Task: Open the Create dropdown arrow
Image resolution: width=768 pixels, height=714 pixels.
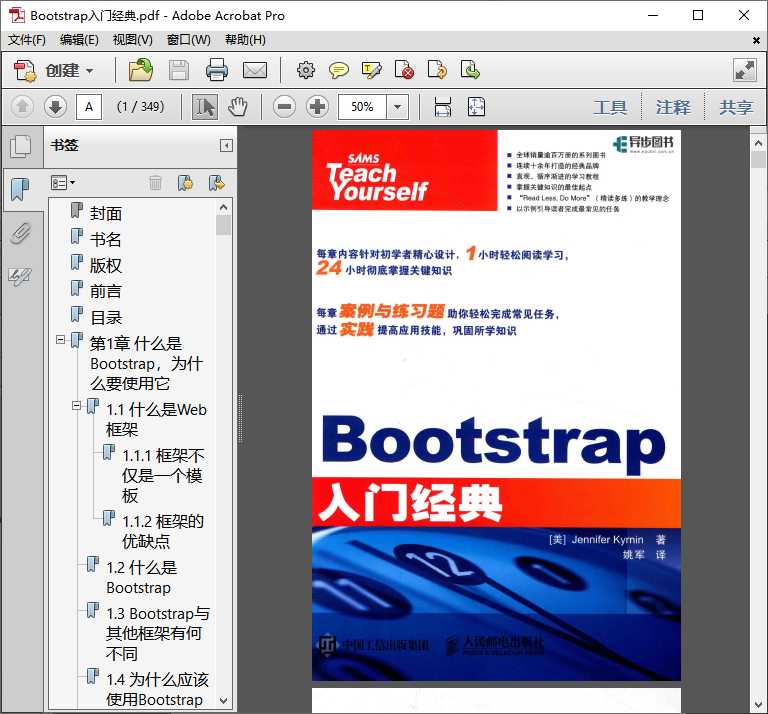Action: 90,71
